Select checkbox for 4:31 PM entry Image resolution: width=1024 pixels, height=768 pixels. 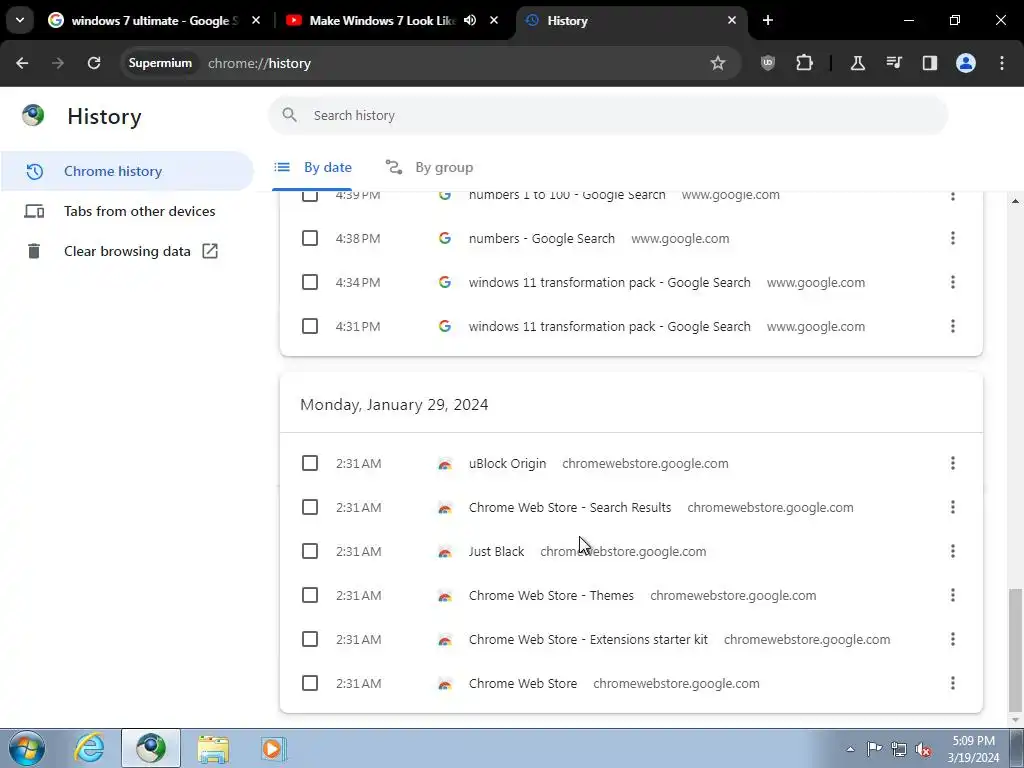(310, 326)
